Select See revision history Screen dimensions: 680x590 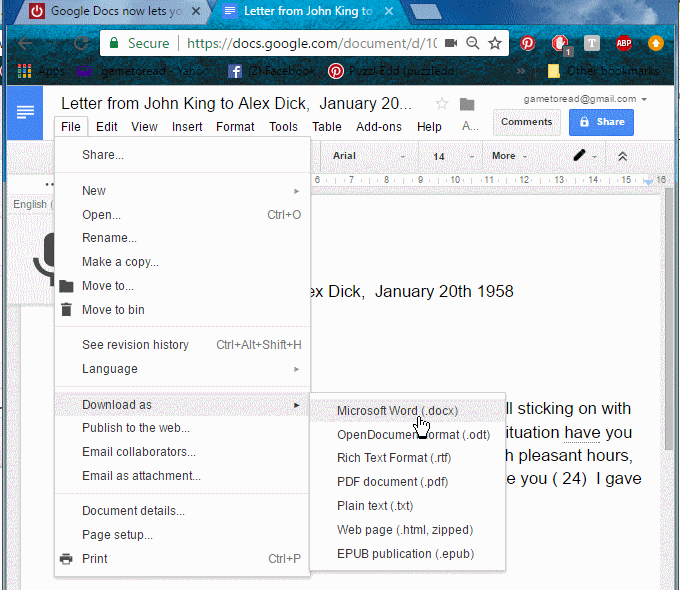(182, 345)
